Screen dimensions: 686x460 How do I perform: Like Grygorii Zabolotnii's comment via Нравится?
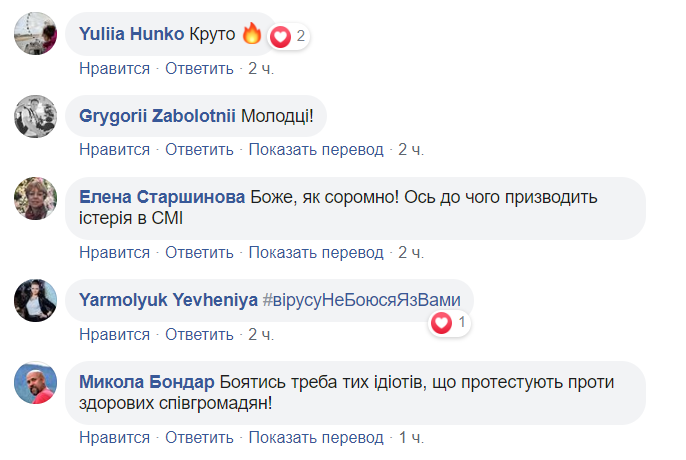[x=114, y=149]
